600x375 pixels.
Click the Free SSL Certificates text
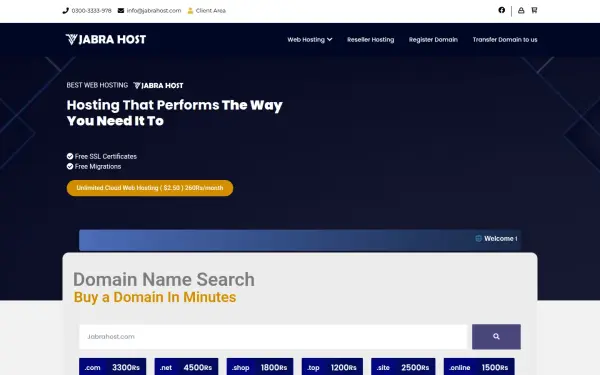click(106, 156)
